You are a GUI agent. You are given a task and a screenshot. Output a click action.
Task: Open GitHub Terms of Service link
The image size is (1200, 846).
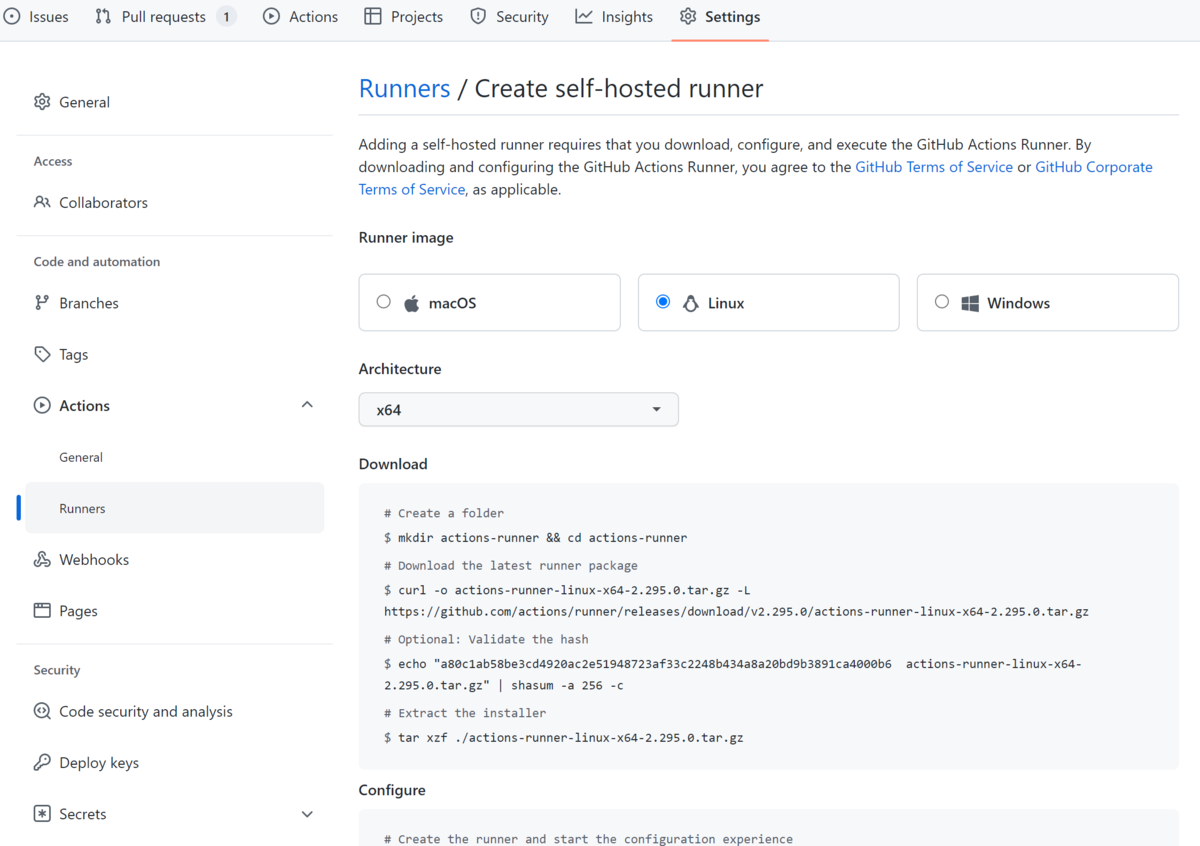coord(934,167)
